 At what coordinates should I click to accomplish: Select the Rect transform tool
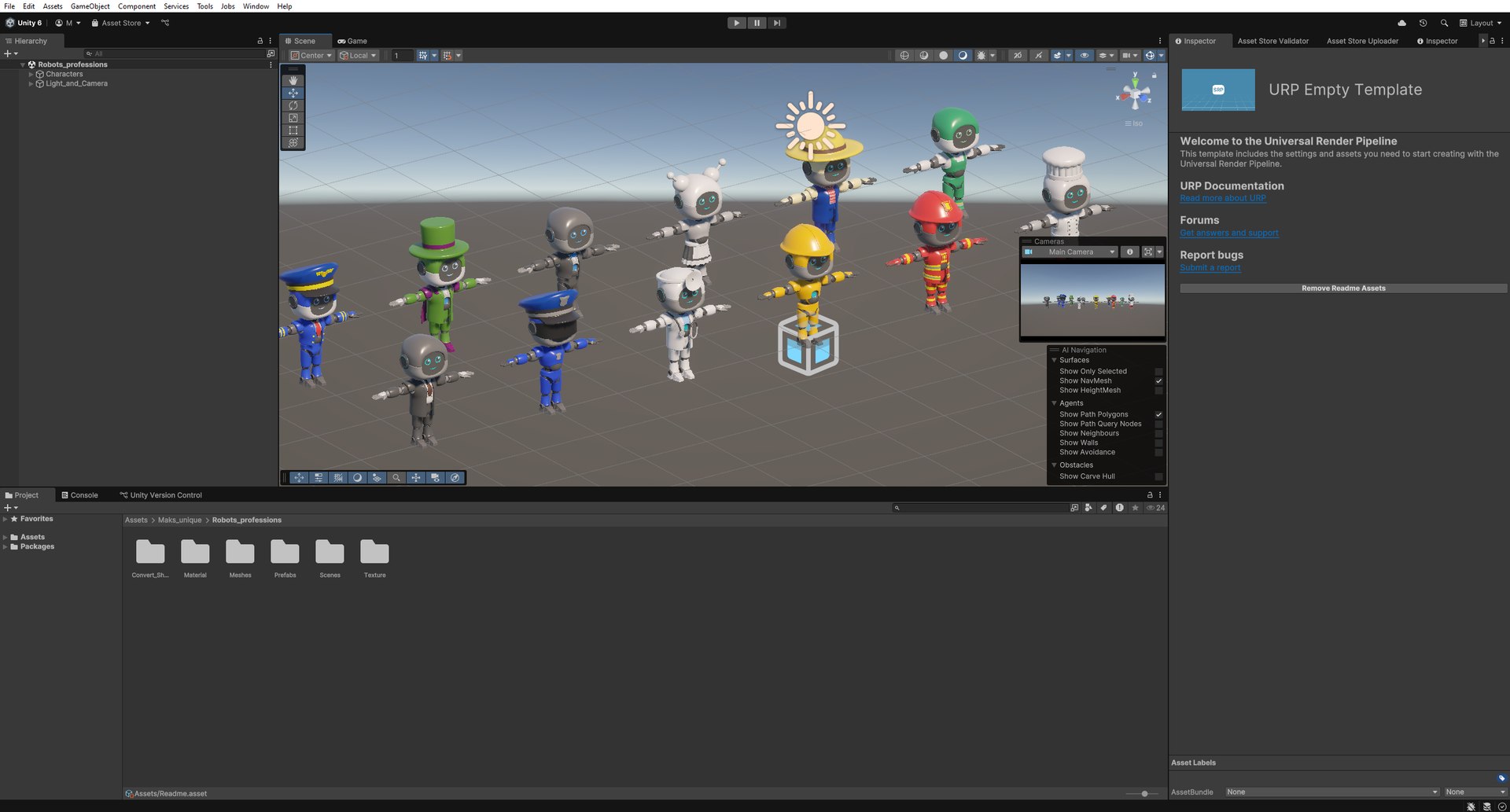point(293,130)
